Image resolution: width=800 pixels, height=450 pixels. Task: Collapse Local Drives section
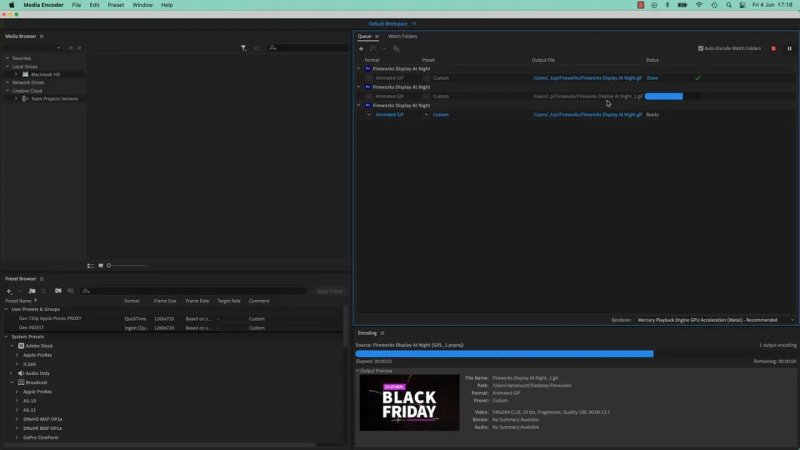[x=7, y=66]
